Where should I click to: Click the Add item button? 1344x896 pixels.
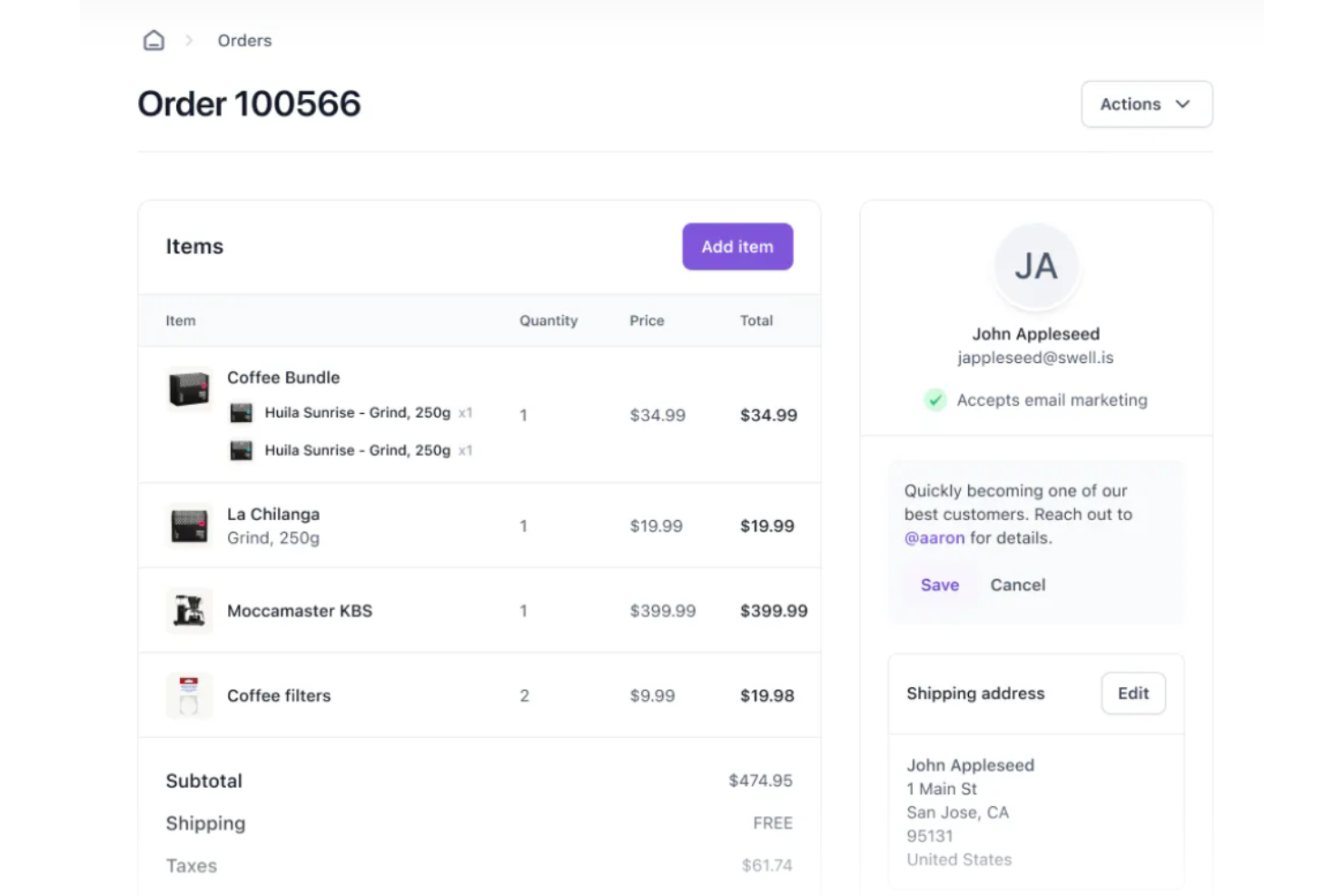pos(736,246)
